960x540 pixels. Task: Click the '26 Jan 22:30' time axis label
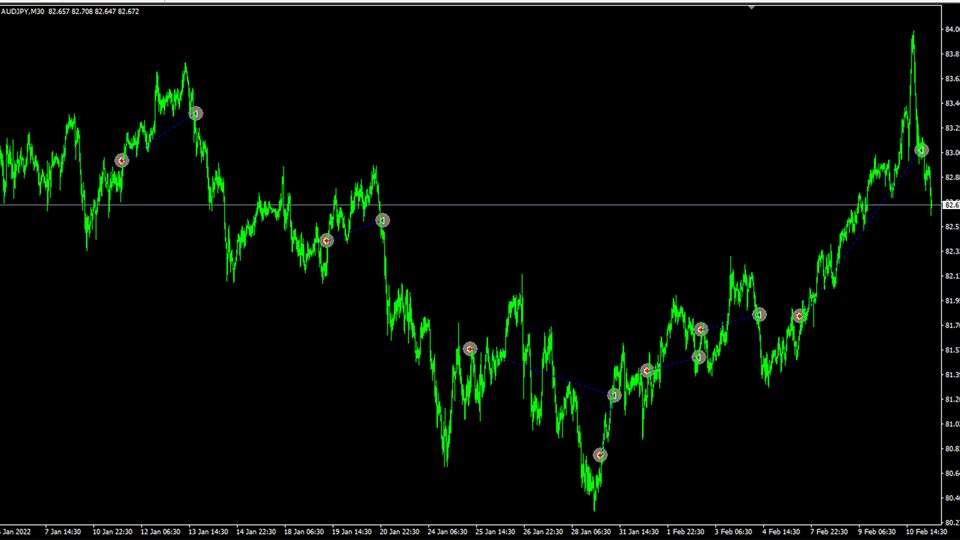point(542,532)
